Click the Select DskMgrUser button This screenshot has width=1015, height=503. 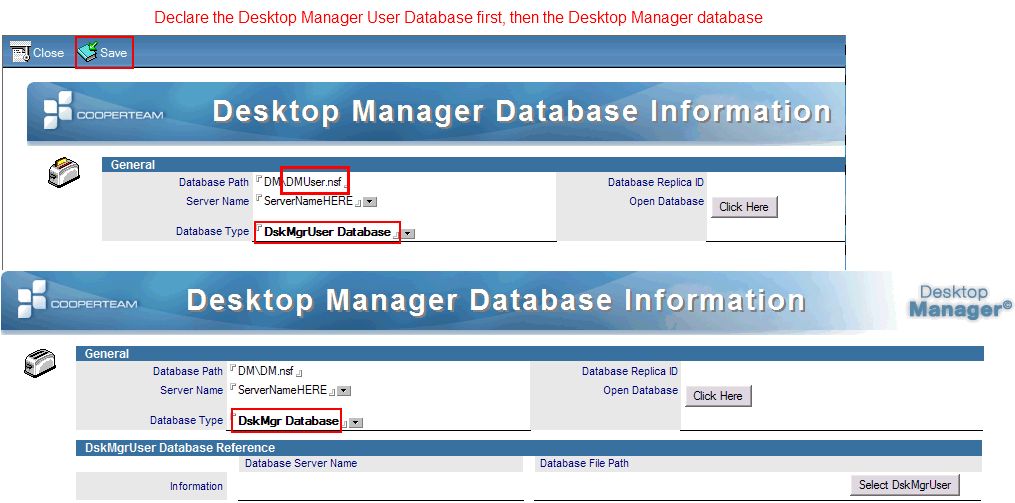[x=904, y=484]
